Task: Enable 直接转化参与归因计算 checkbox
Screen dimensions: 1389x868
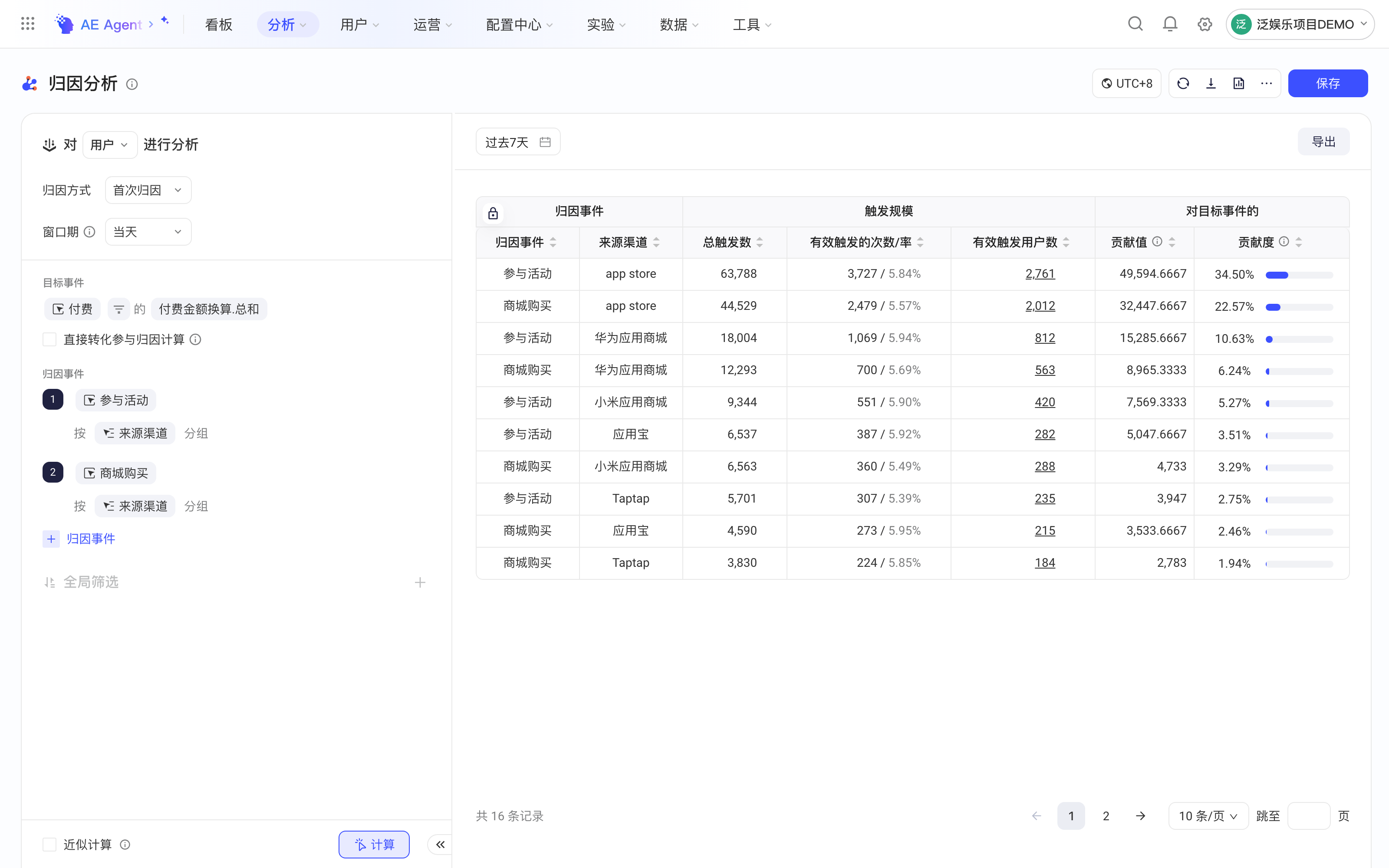Action: (49, 339)
